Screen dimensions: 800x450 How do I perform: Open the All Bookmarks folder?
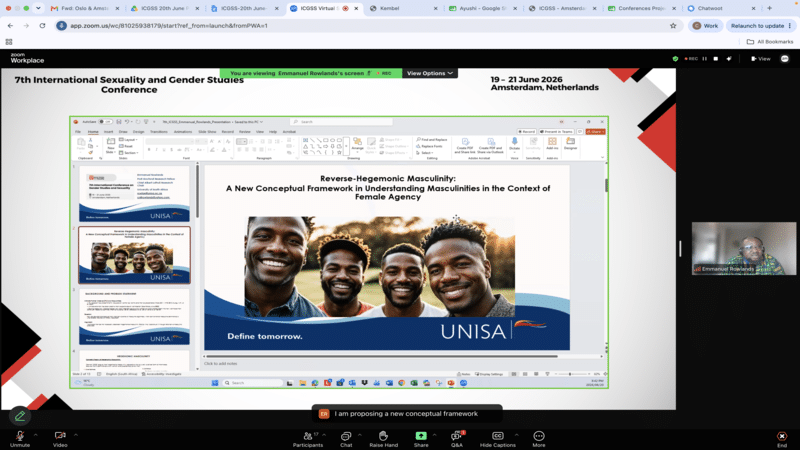(770, 42)
